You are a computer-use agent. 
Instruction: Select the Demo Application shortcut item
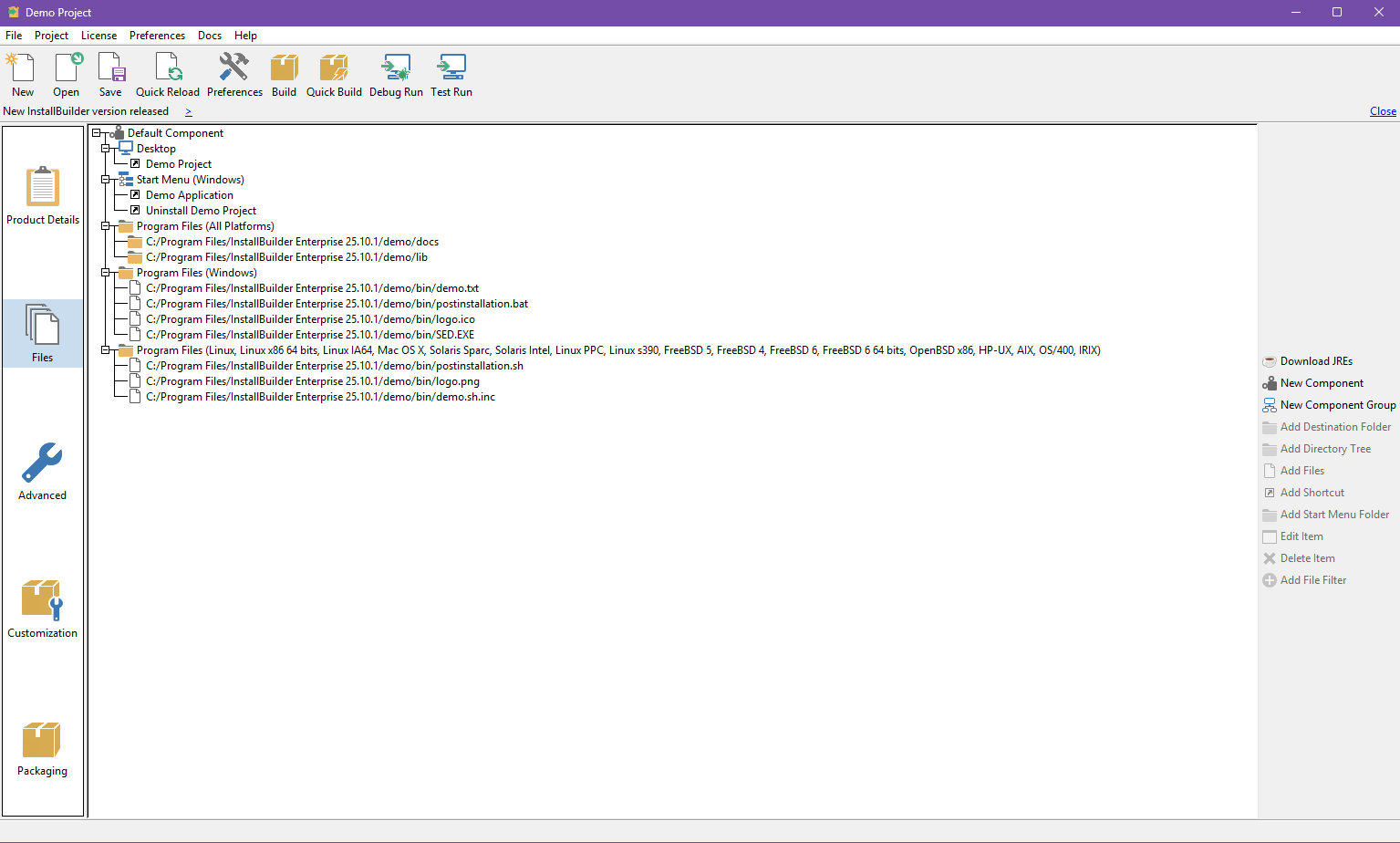(190, 195)
